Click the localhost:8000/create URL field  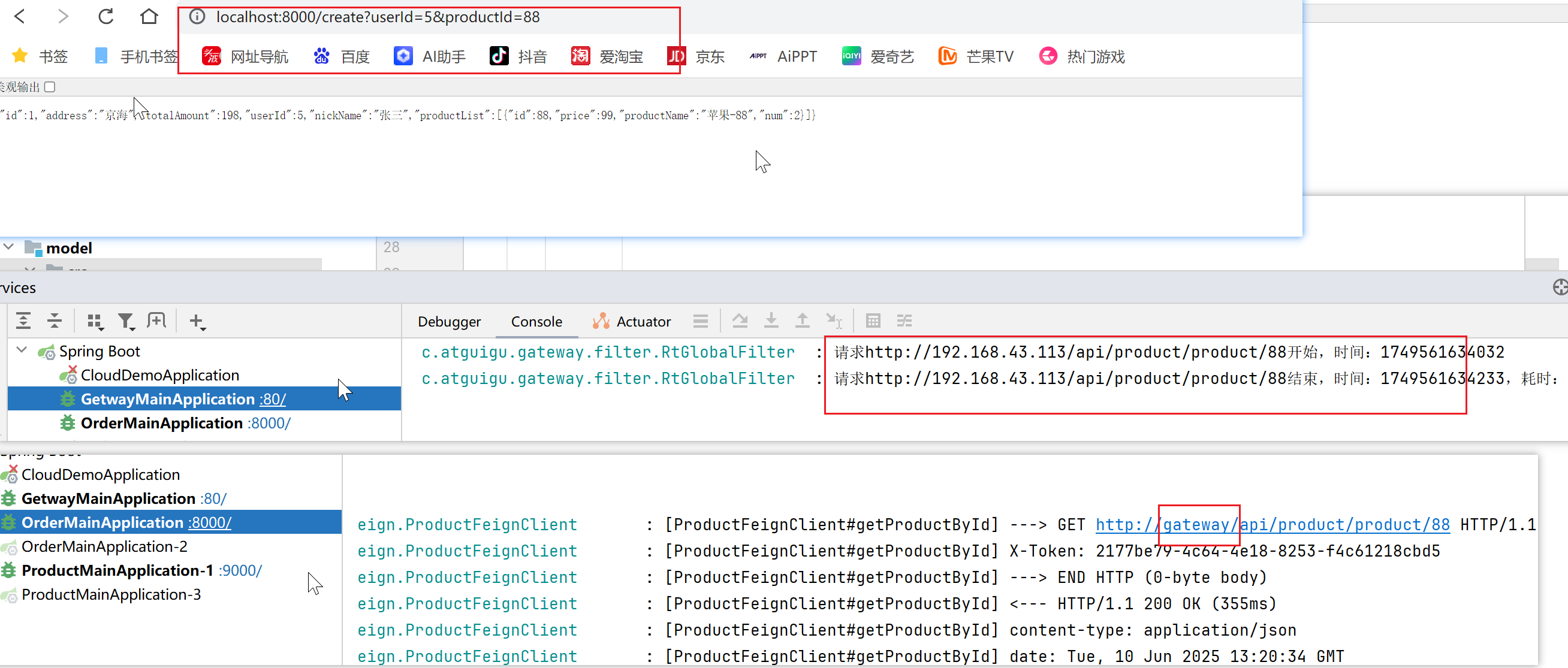[378, 17]
